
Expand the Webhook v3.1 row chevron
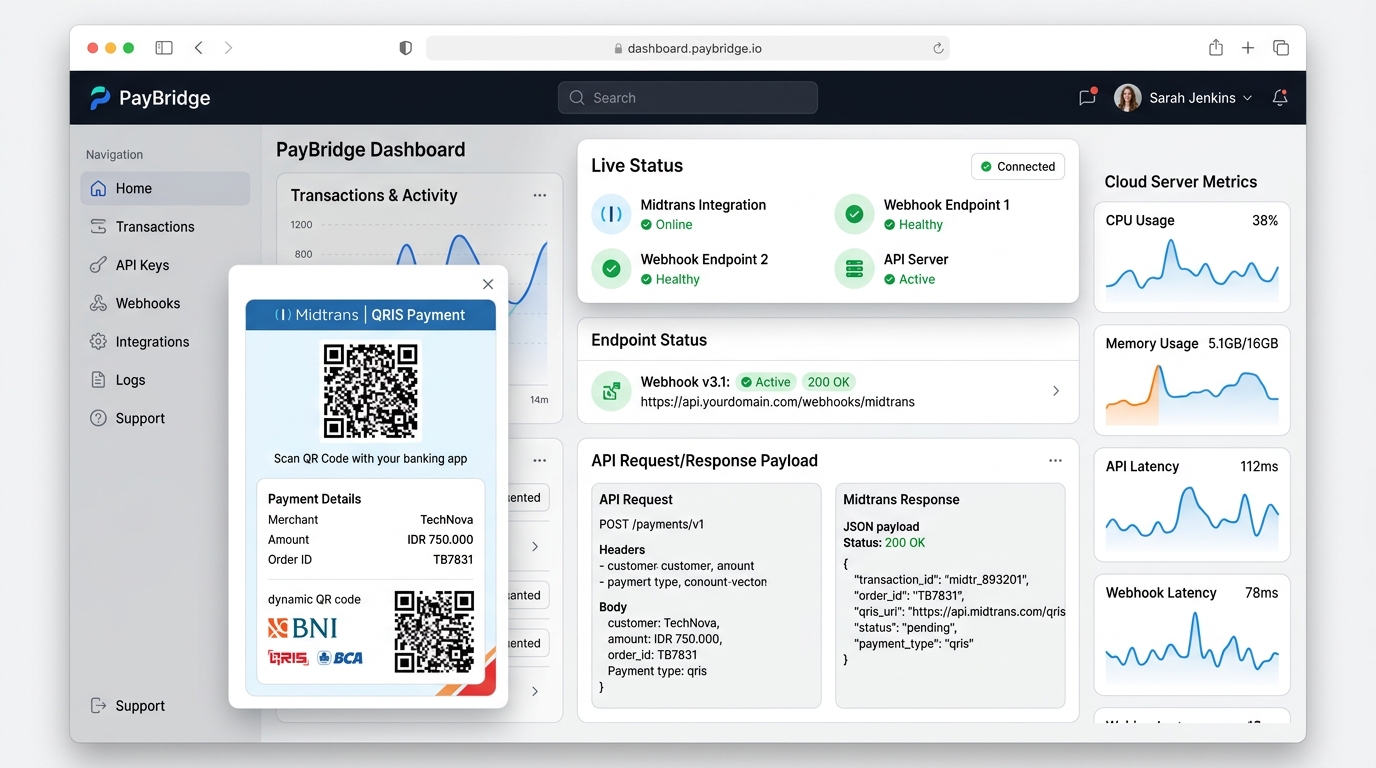[x=1056, y=391]
